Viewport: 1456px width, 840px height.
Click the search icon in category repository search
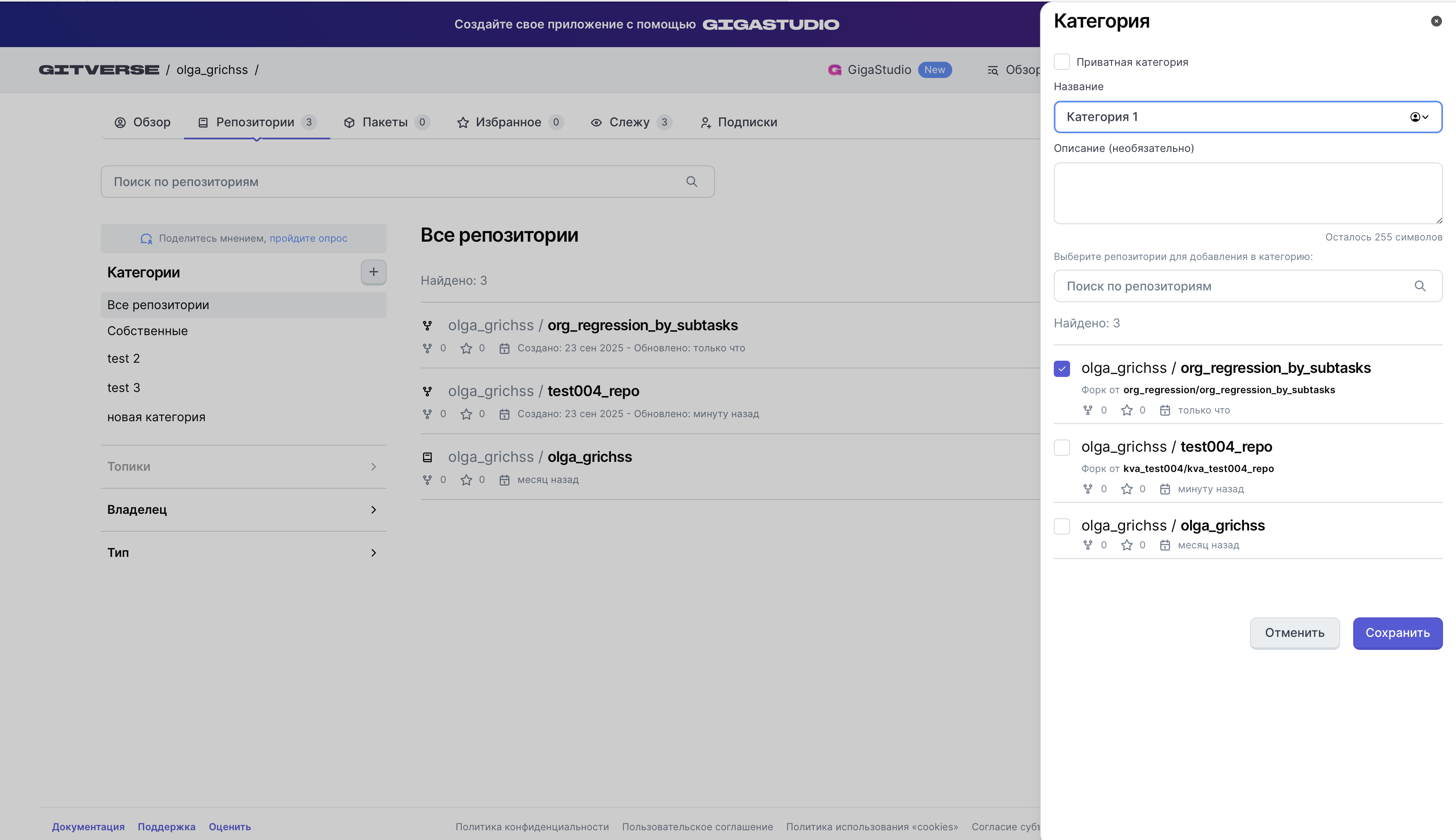(x=1420, y=286)
